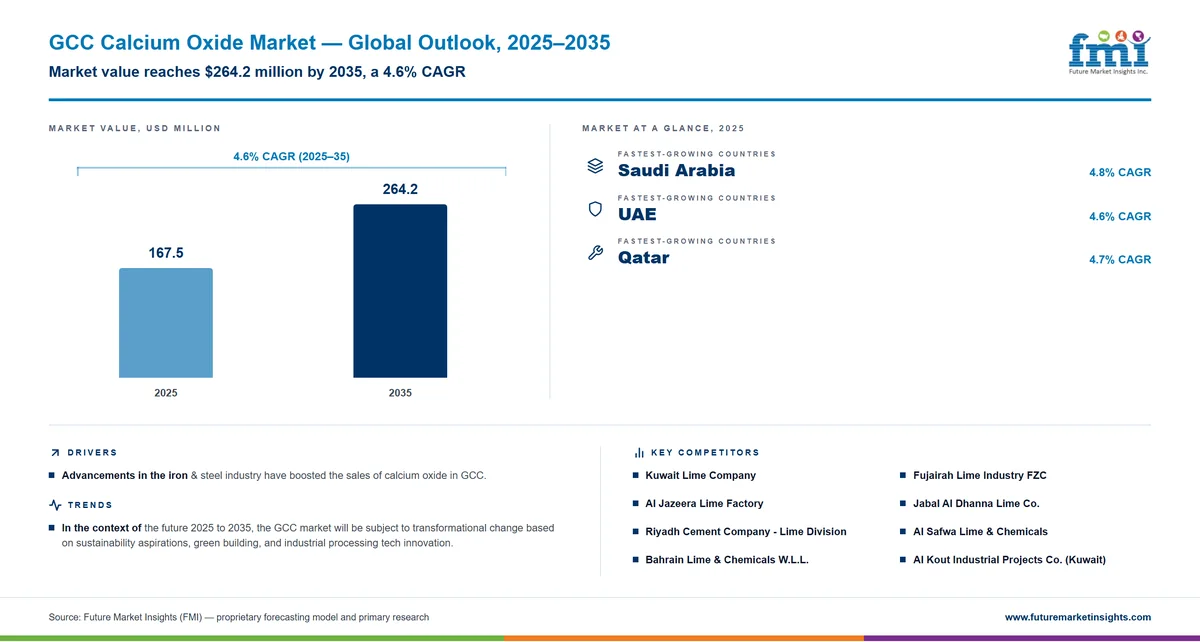Click Al Kout Industrial Projects Co. (Kuwait)
Viewport: 1200px width, 642px height.
tap(1009, 560)
